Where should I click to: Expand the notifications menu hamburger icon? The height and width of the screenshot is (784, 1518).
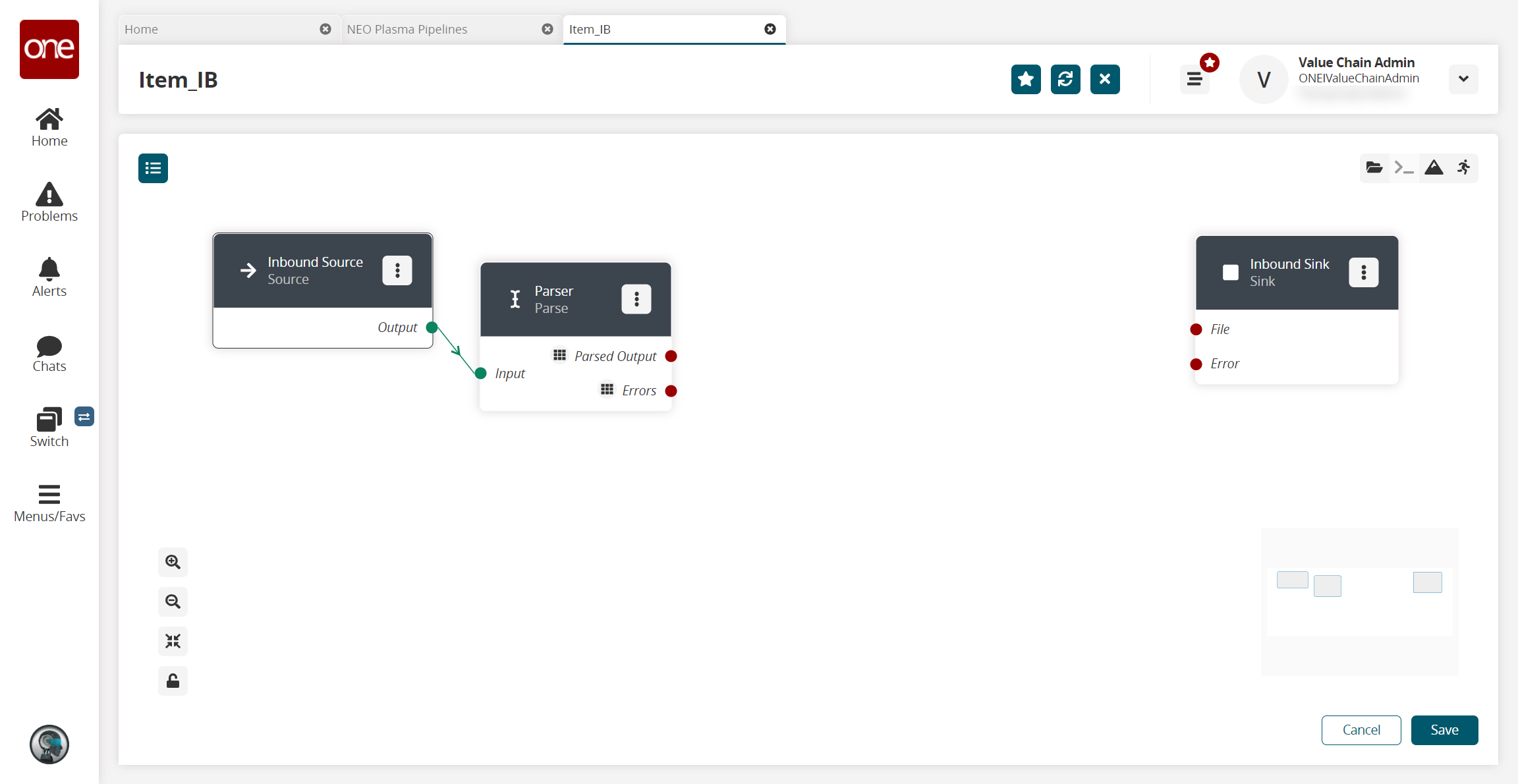pyautogui.click(x=1196, y=79)
